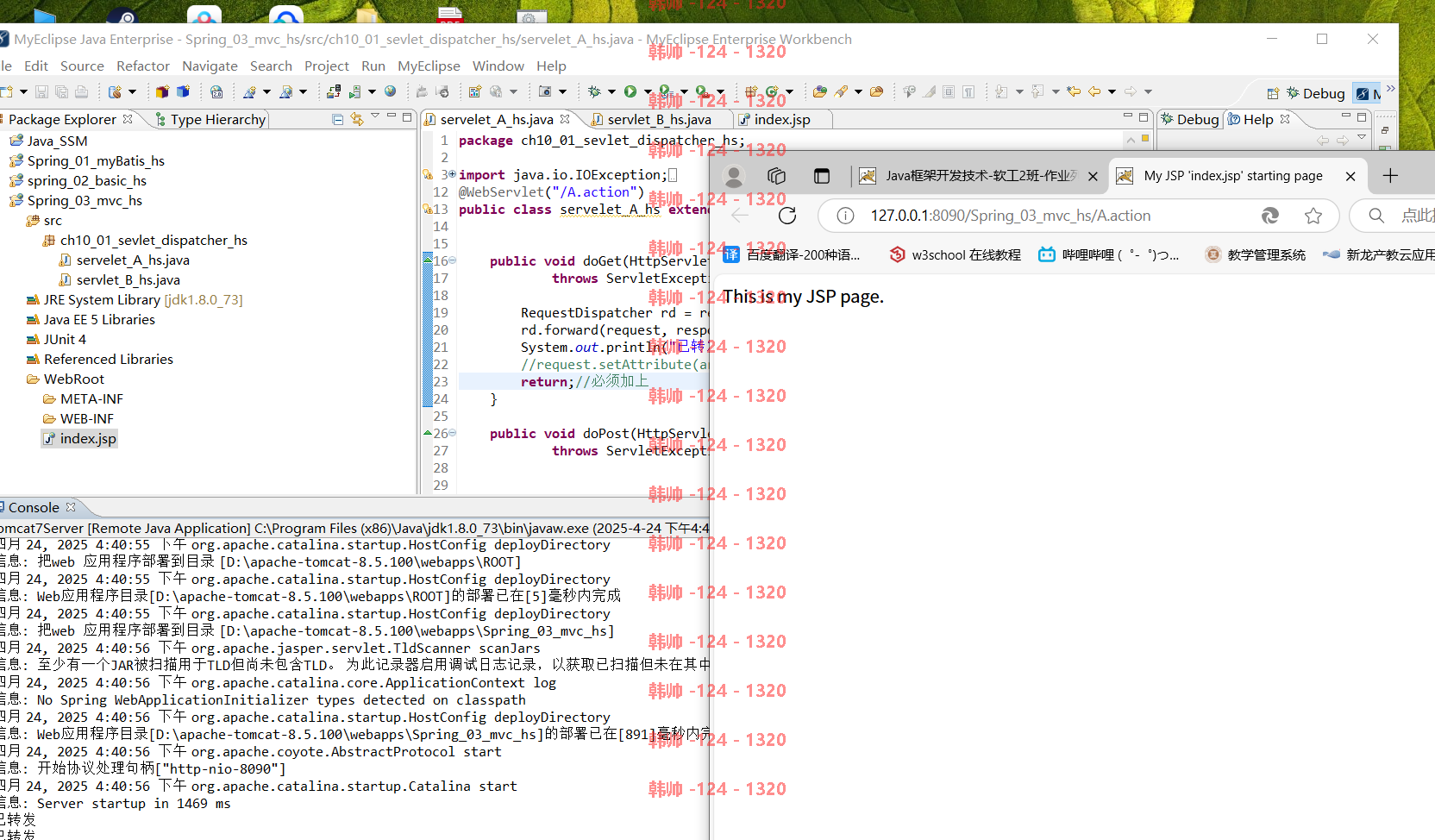Switch to the index.jsp editor tab
This screenshot has width=1435, height=840.
tap(782, 119)
